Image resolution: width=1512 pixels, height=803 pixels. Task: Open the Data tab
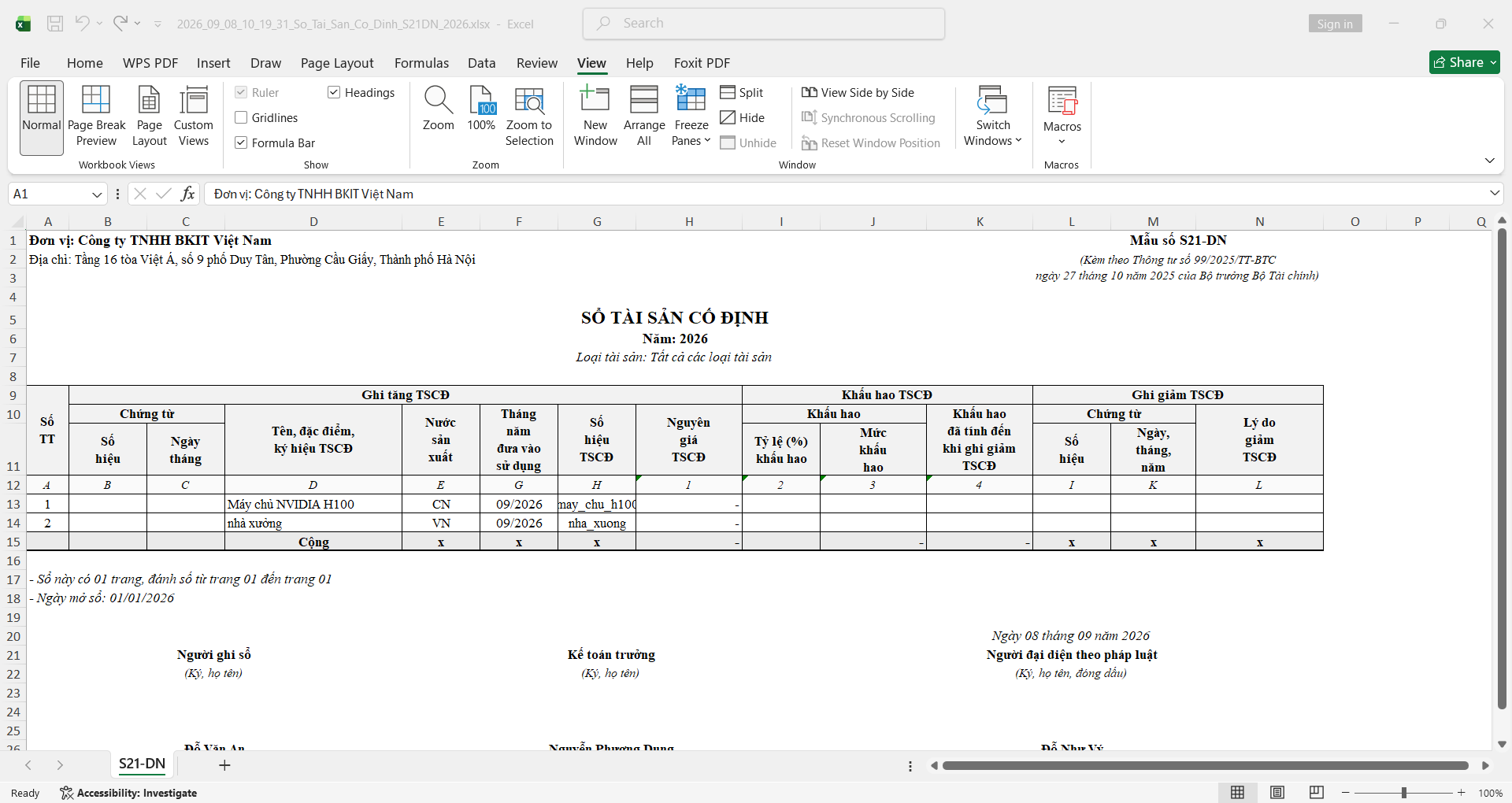(x=481, y=63)
